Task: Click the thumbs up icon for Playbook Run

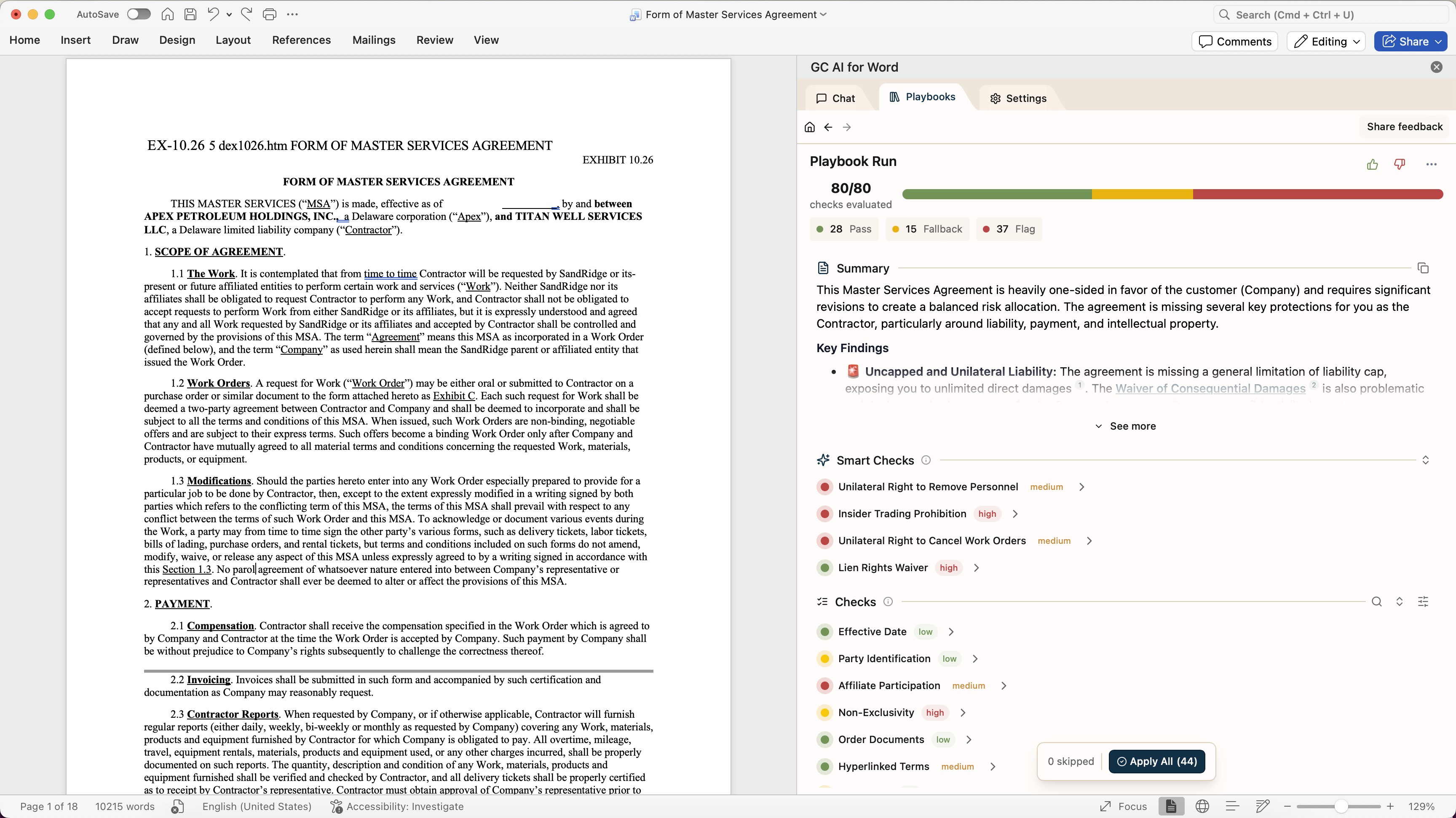Action: tap(1372, 164)
